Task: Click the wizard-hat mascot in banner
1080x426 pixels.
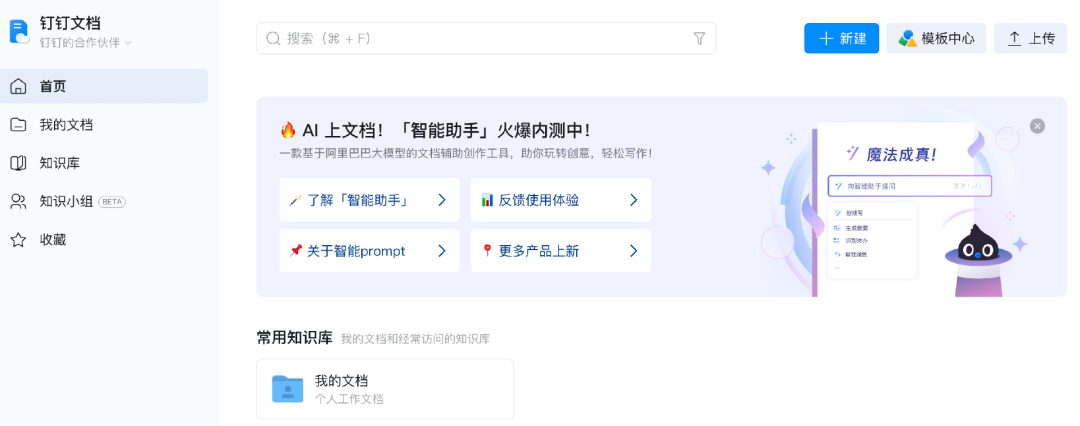Action: tap(979, 262)
